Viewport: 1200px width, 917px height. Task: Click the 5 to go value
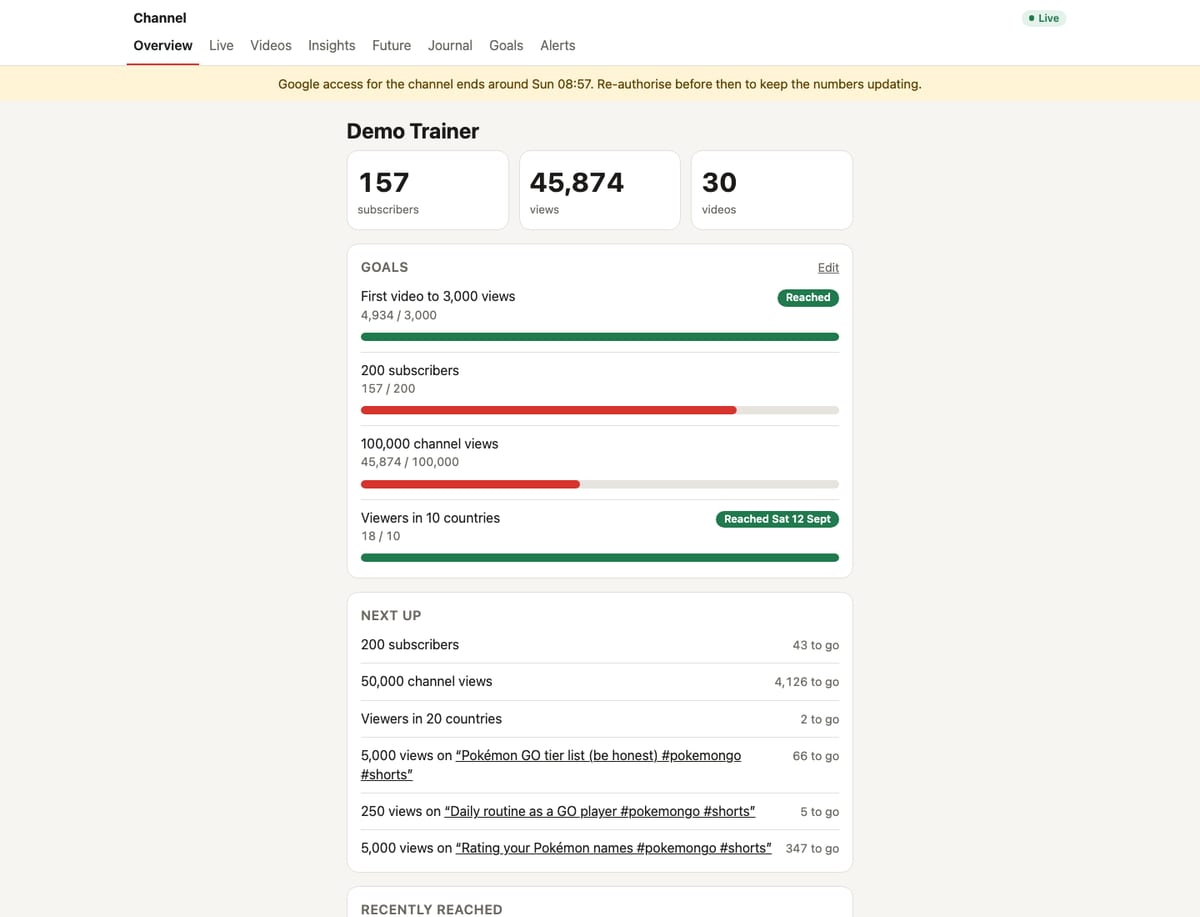(x=820, y=812)
